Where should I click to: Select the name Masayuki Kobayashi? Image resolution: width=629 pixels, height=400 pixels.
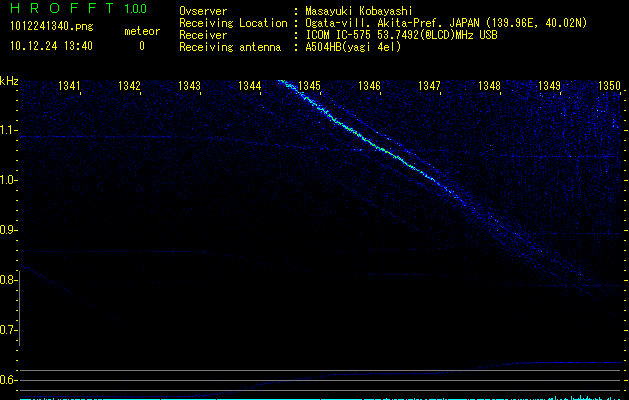click(359, 11)
